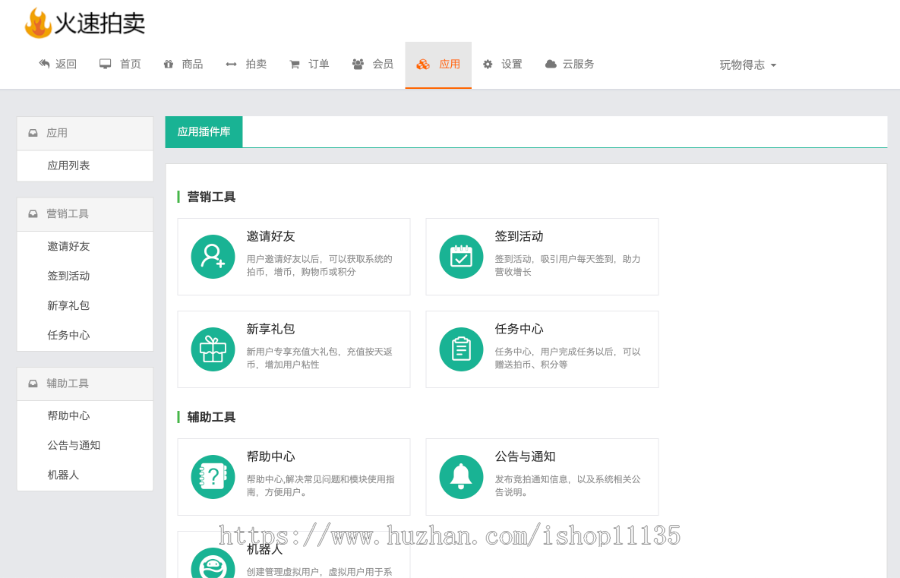Open the 云服务 menu item
Image resolution: width=900 pixels, height=578 pixels.
tap(569, 64)
